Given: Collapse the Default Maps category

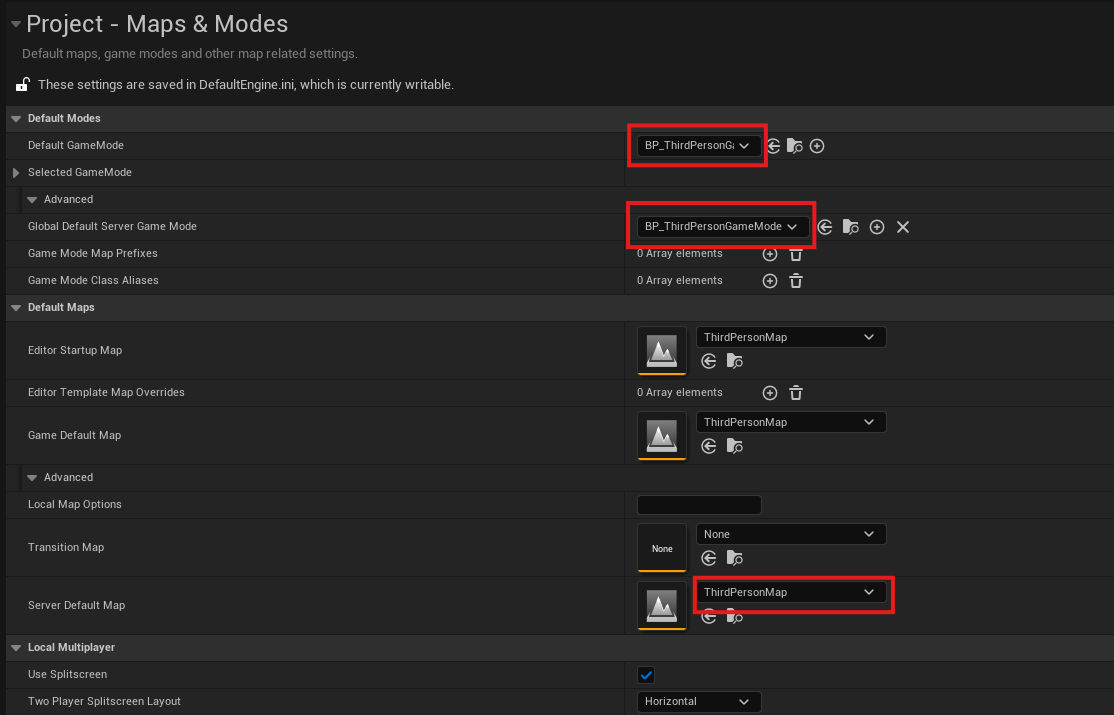Looking at the screenshot, I should pos(16,308).
